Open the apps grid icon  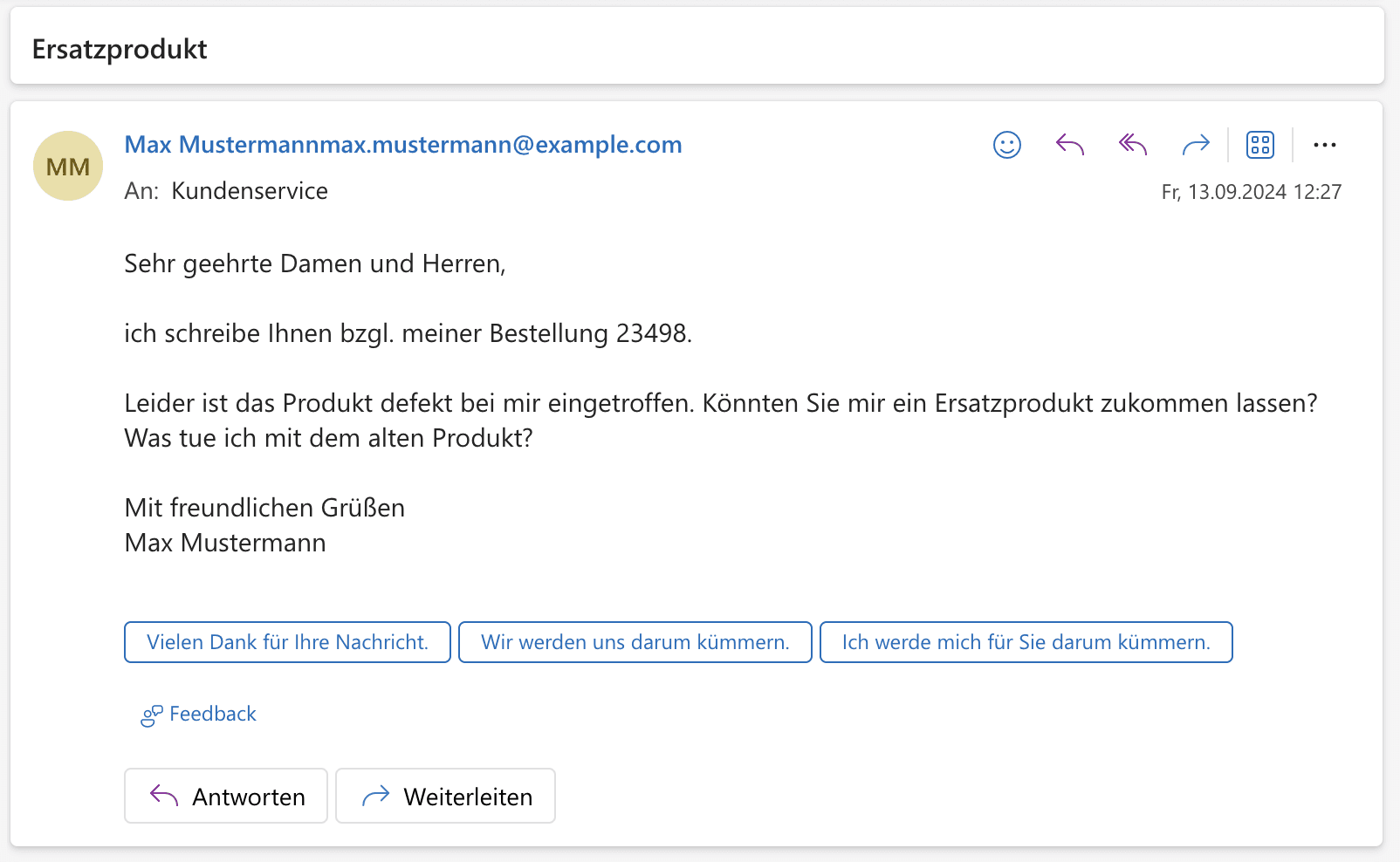pyautogui.click(x=1260, y=145)
